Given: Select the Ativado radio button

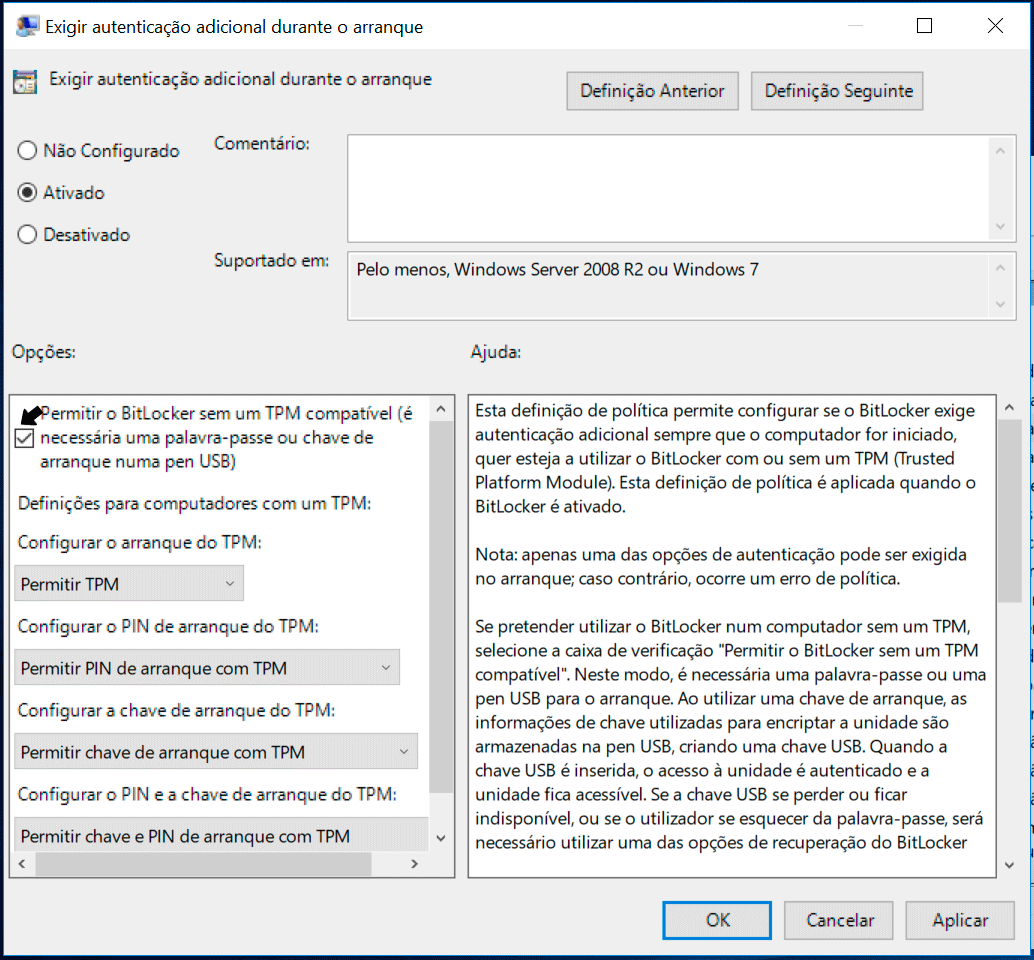Looking at the screenshot, I should click(27, 193).
